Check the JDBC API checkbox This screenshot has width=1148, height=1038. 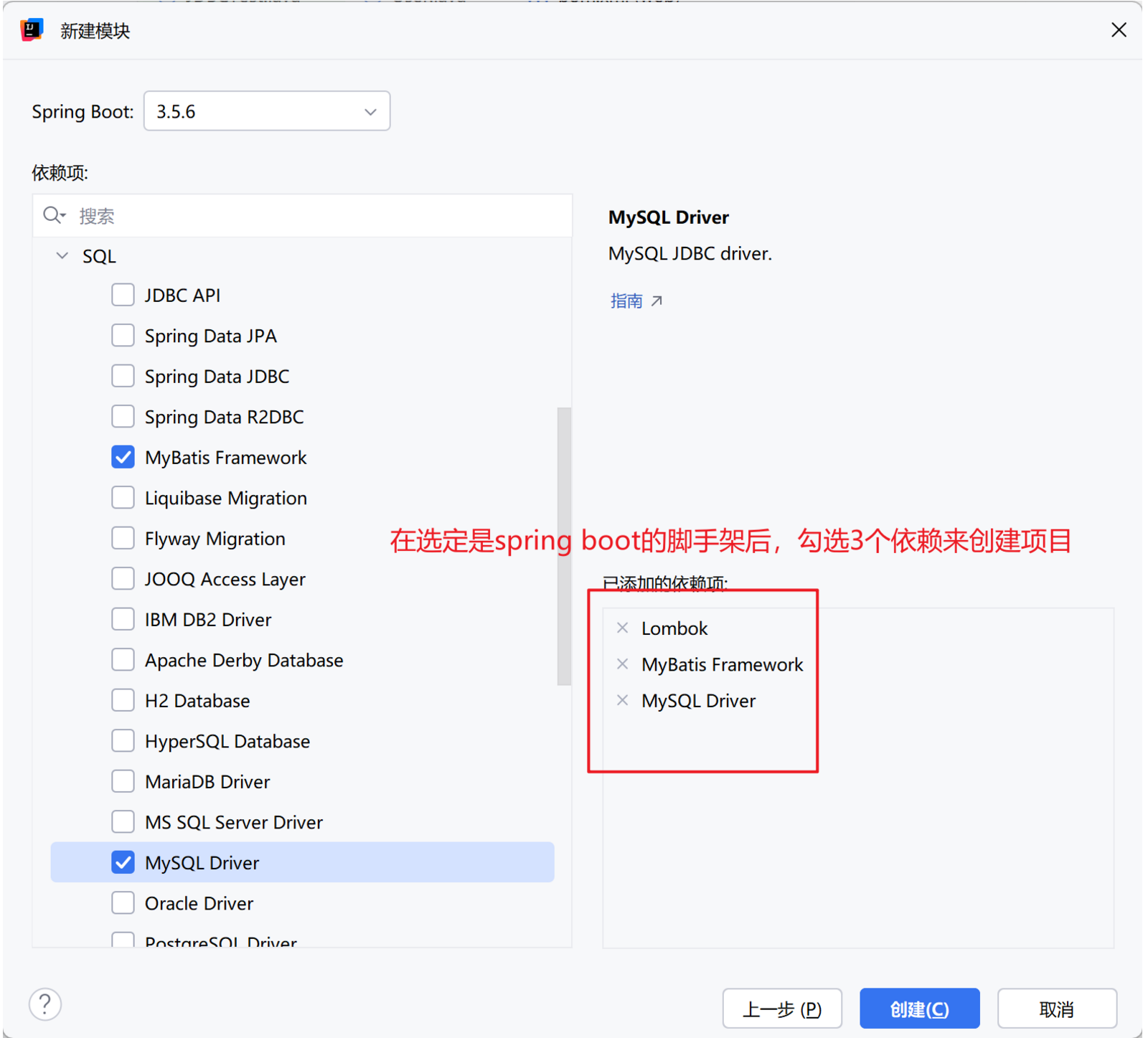tap(123, 295)
